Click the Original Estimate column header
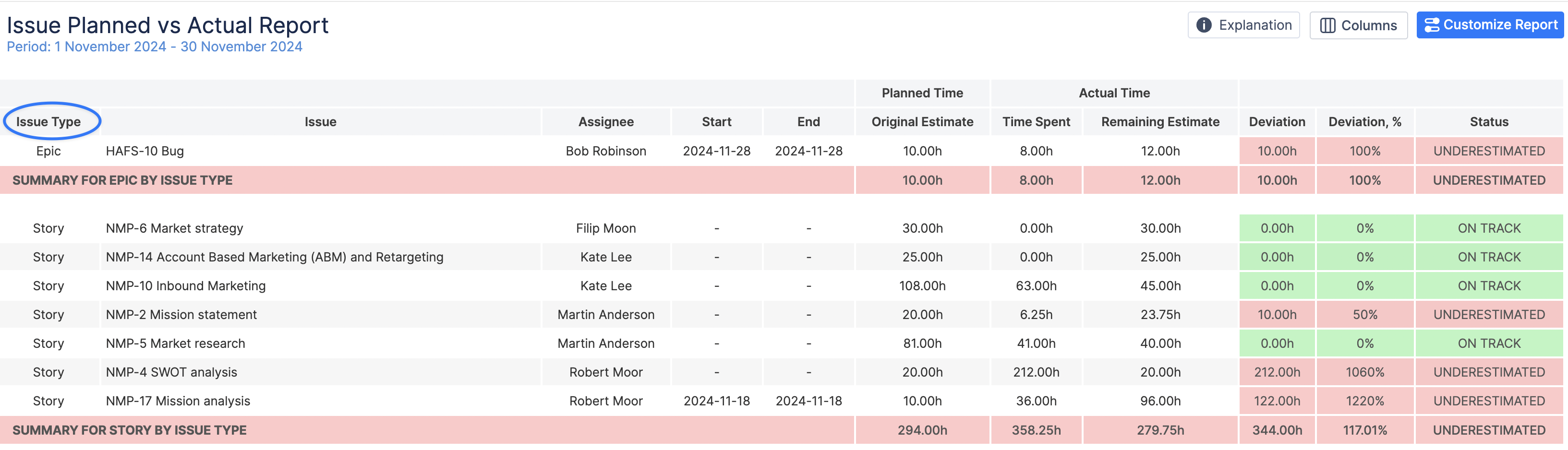The height and width of the screenshot is (450, 1568). (922, 122)
